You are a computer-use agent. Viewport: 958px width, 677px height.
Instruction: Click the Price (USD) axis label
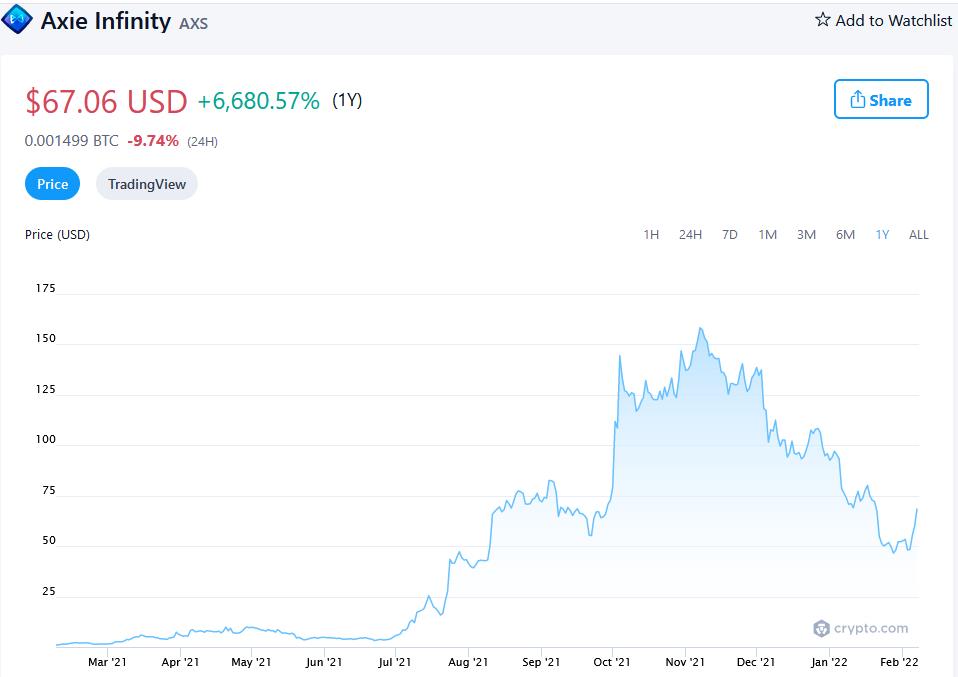tap(57, 235)
